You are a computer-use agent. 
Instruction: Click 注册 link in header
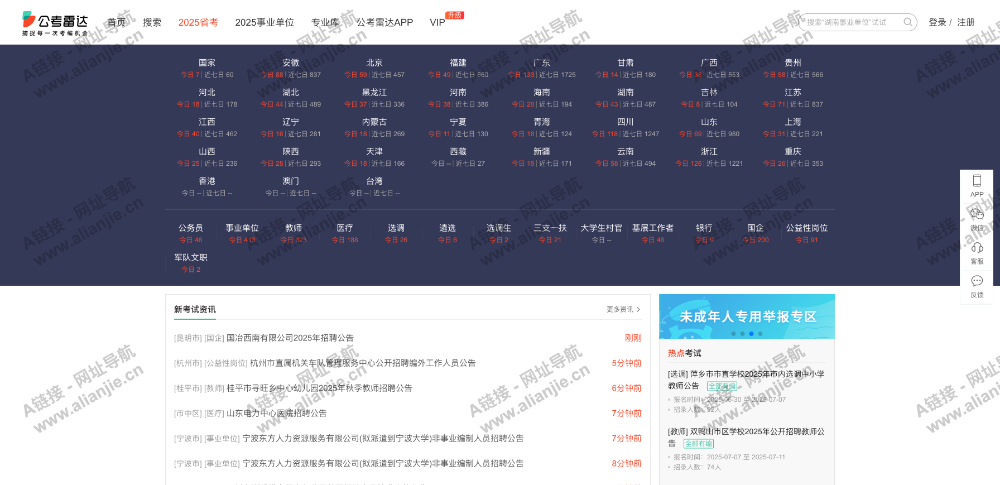966,22
